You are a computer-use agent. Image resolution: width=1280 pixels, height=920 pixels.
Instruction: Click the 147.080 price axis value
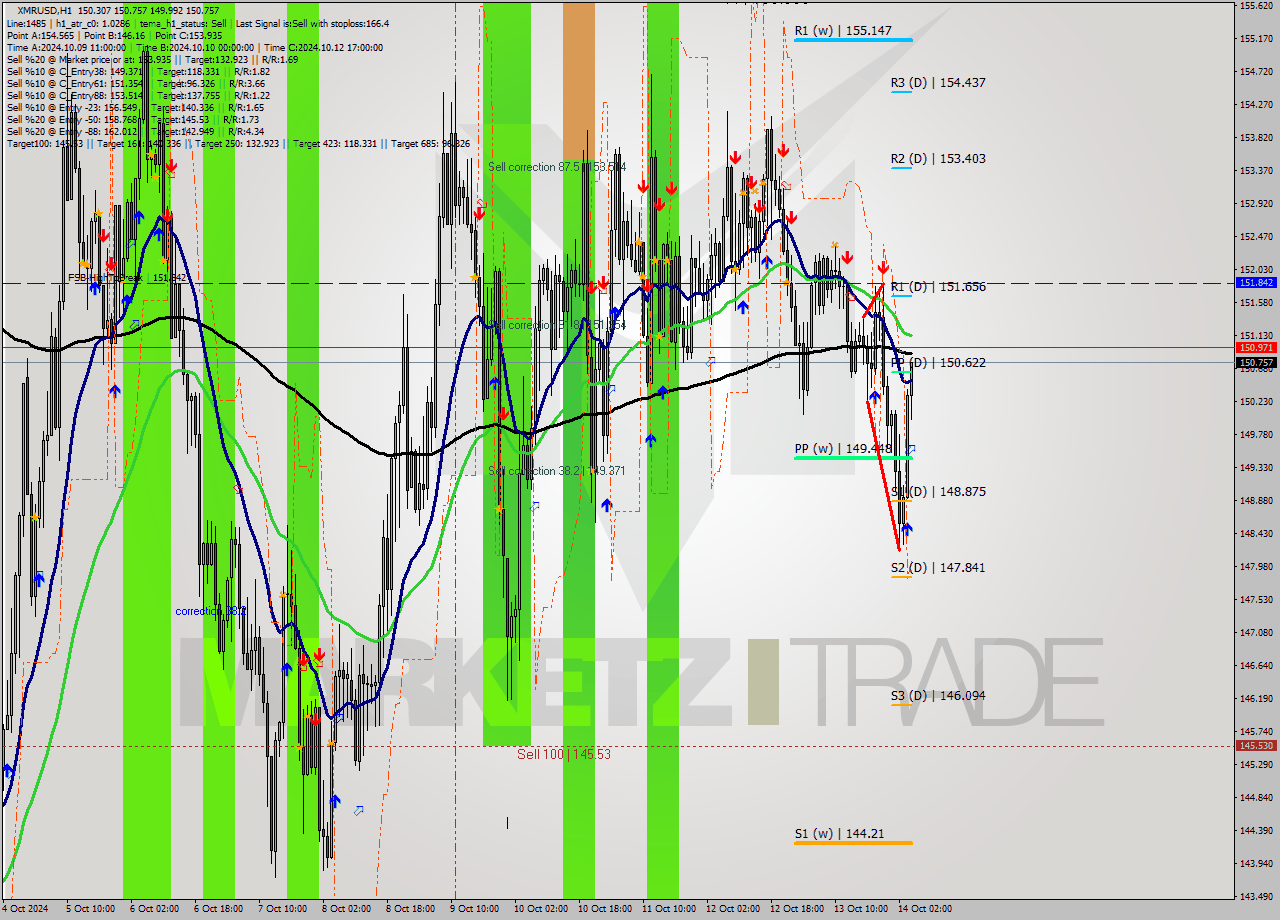[1256, 633]
